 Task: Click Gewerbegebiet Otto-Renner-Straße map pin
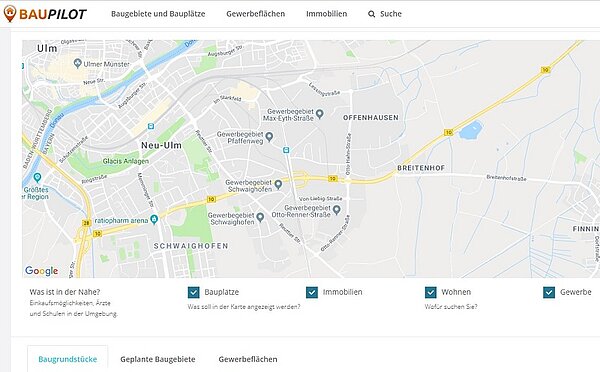pyautogui.click(x=337, y=210)
